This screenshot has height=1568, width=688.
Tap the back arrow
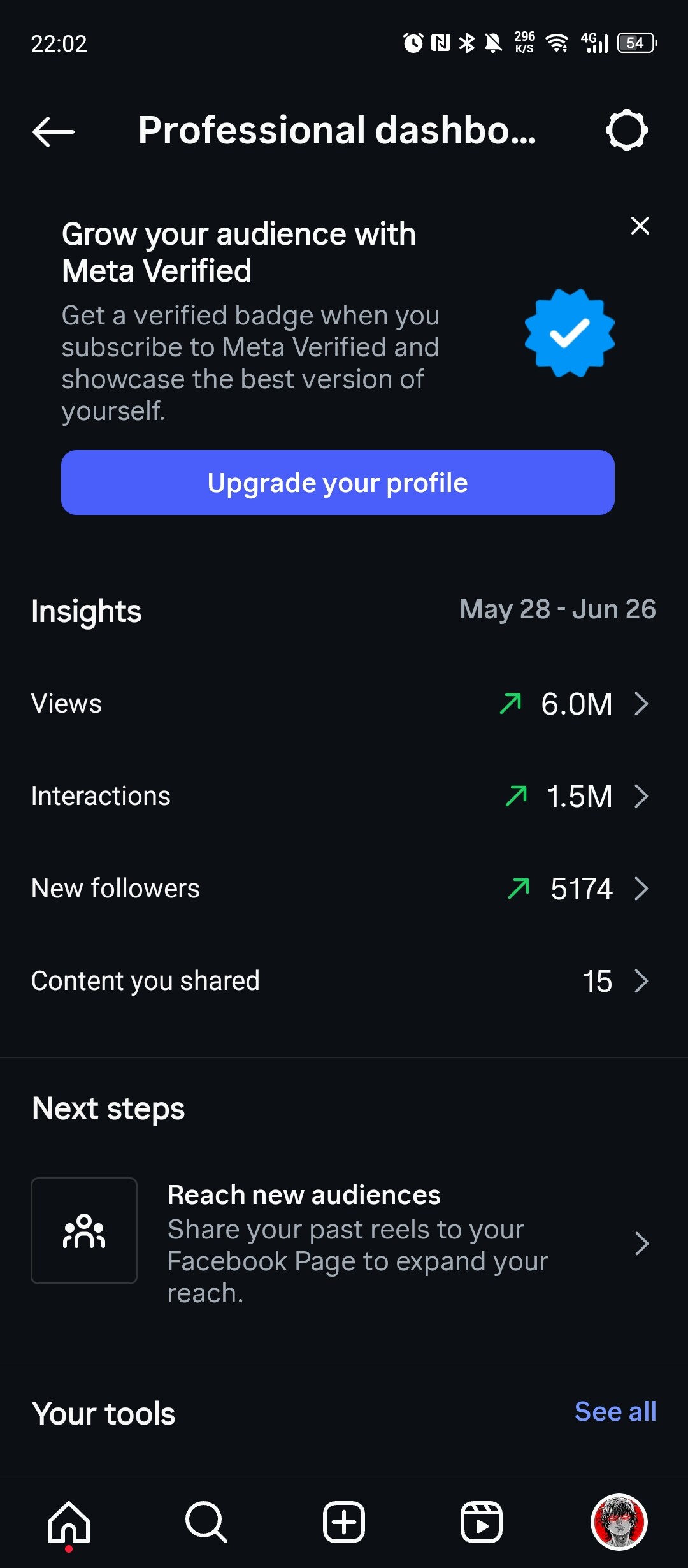(54, 131)
